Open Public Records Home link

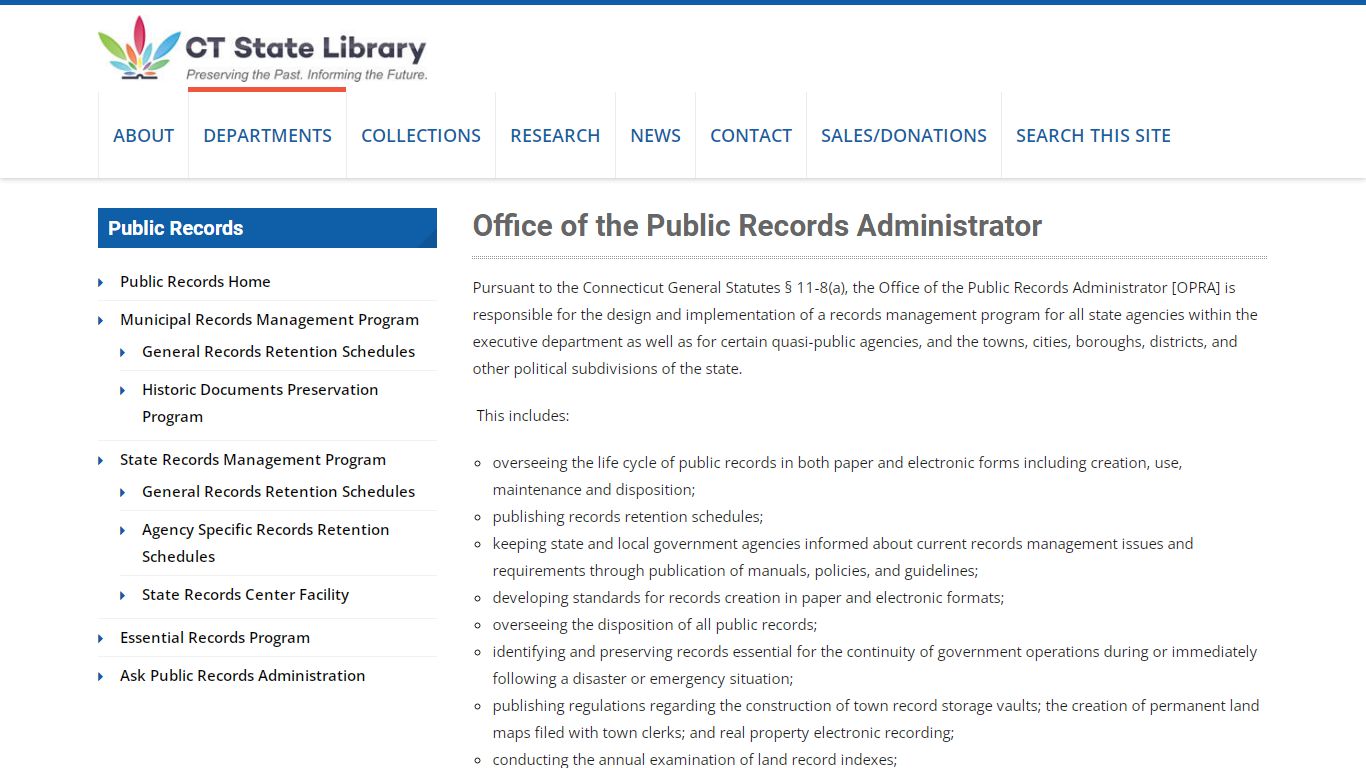point(195,282)
